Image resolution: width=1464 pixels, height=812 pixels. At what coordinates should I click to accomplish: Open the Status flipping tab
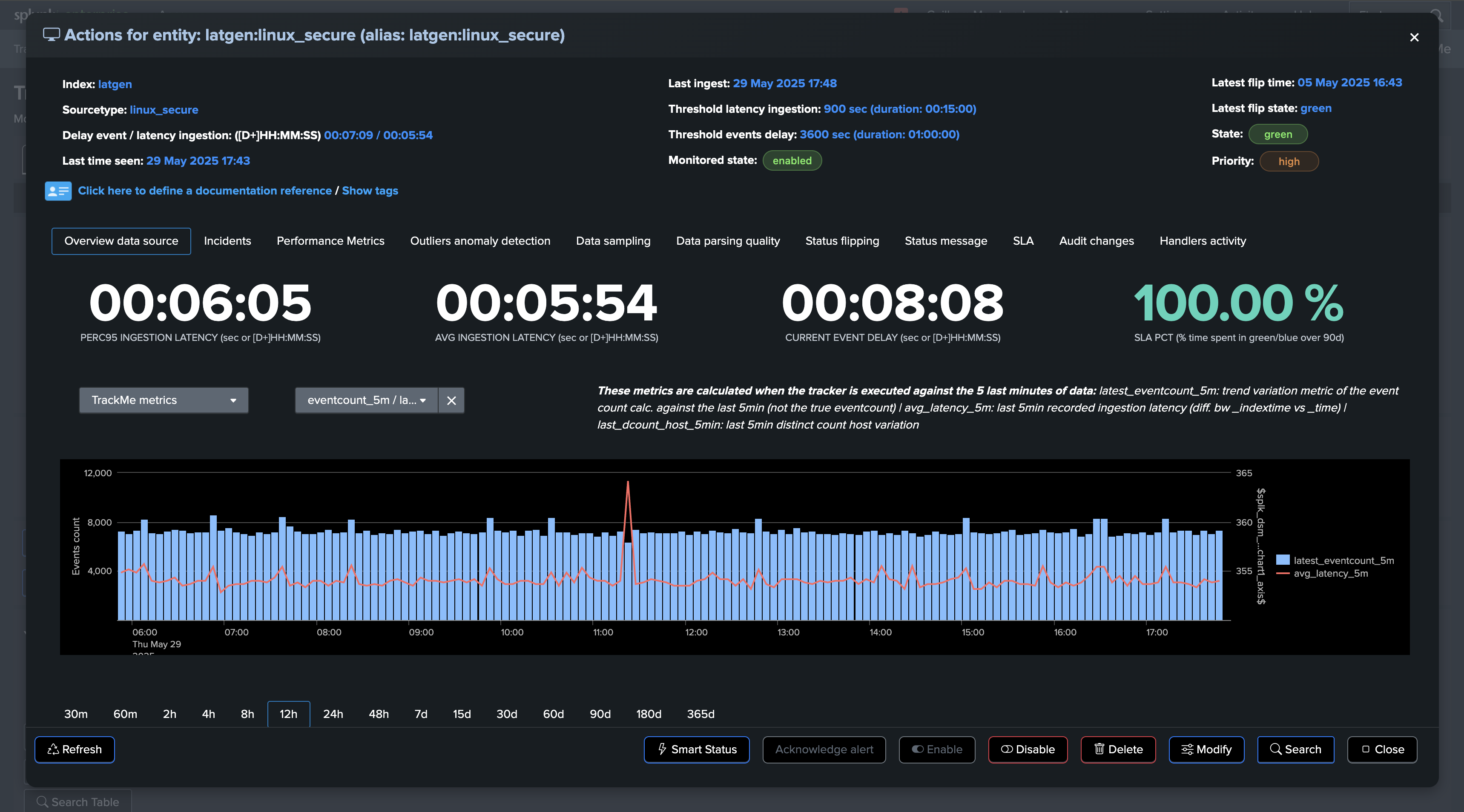coord(842,241)
